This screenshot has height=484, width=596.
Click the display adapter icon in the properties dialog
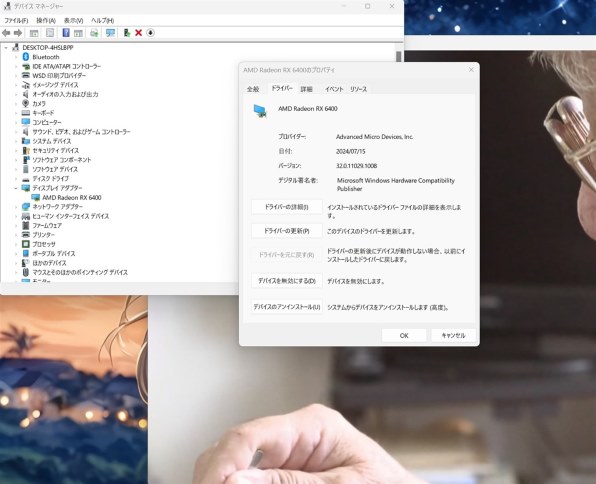click(260, 111)
